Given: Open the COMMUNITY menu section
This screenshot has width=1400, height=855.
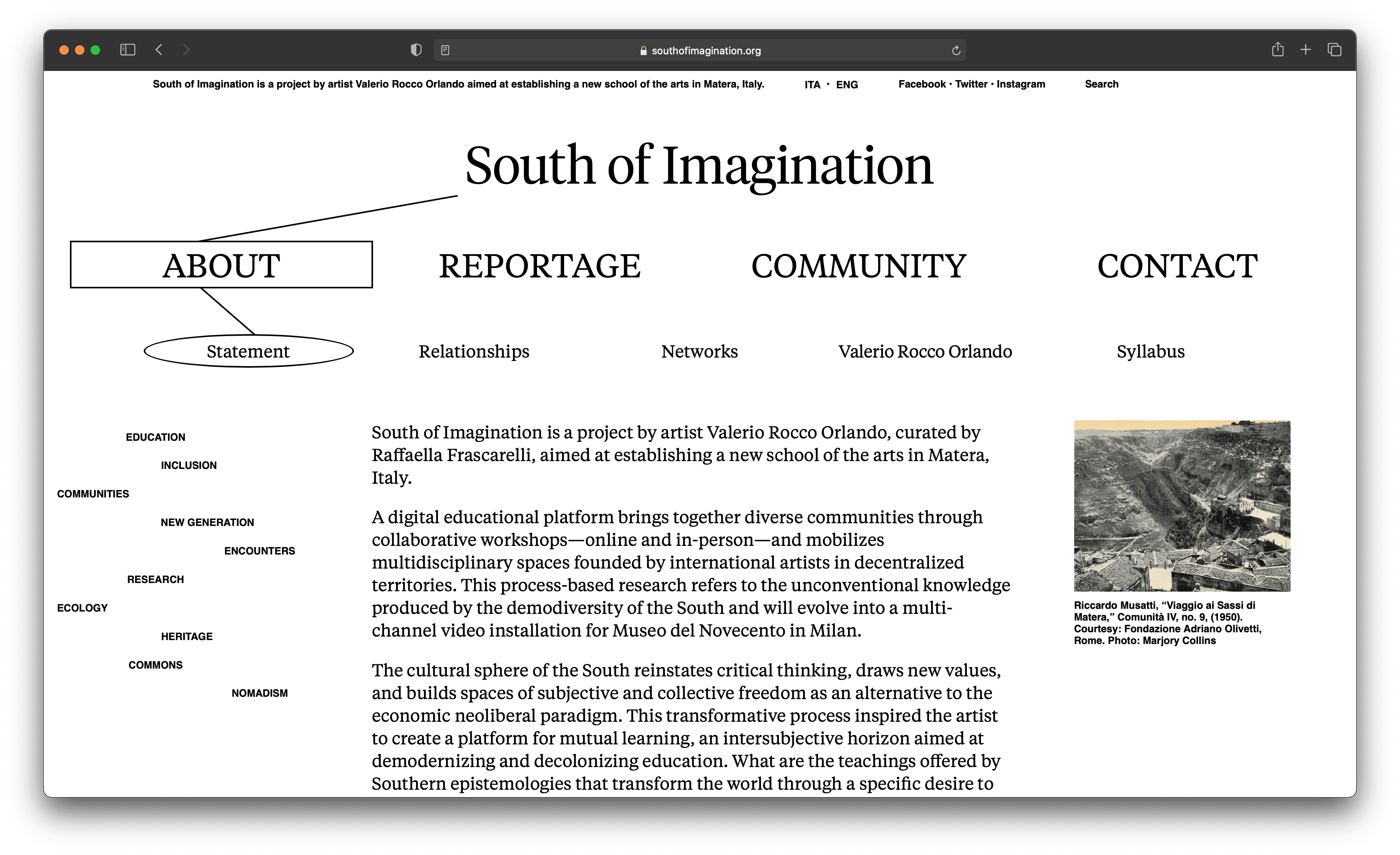Looking at the screenshot, I should (859, 265).
